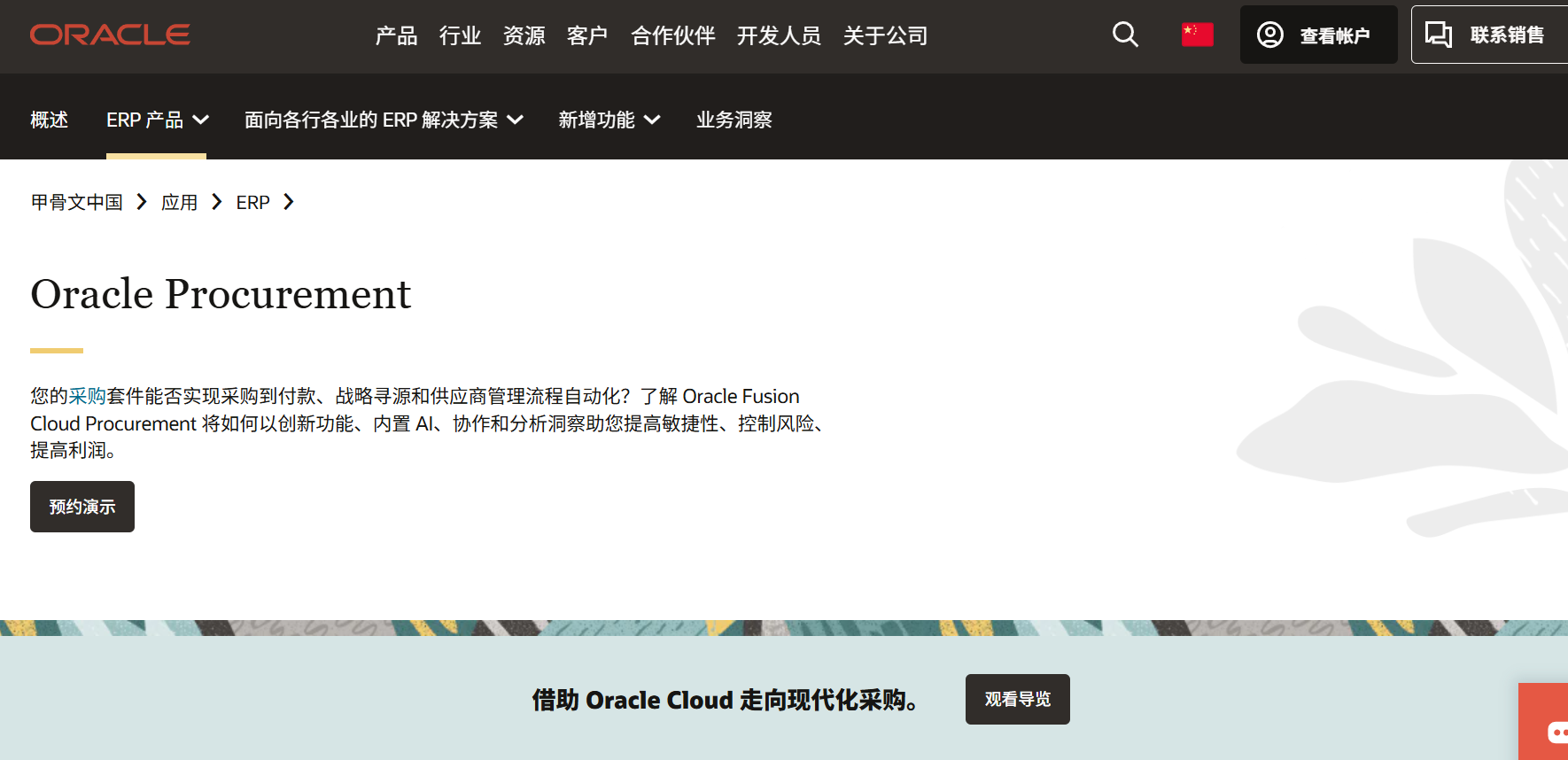Click chevron after ERP breadcrumb
This screenshot has width=1568, height=760.
pos(288,202)
